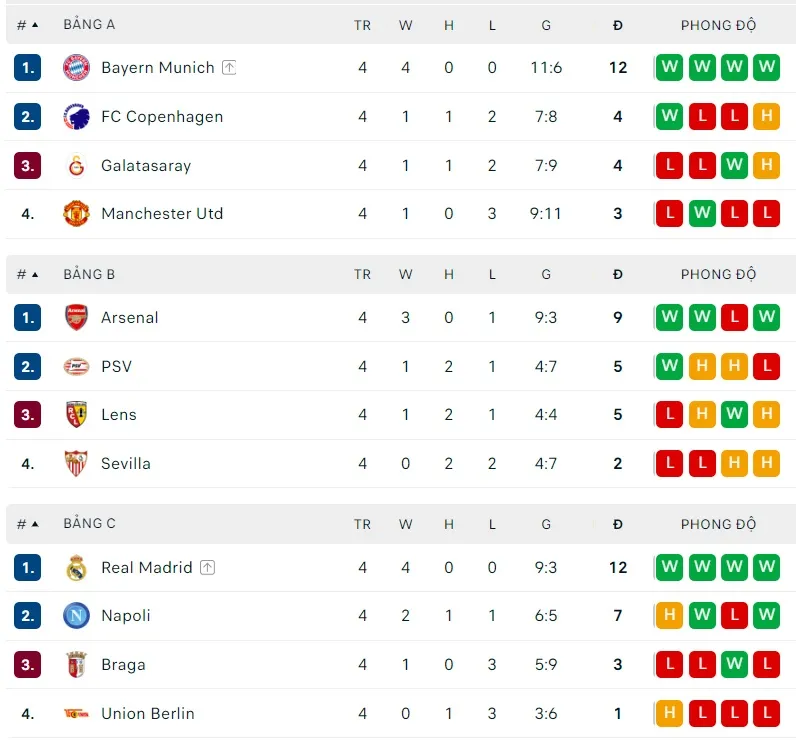
Task: Sort Bảng A by the # rank column
Action: tap(27, 25)
